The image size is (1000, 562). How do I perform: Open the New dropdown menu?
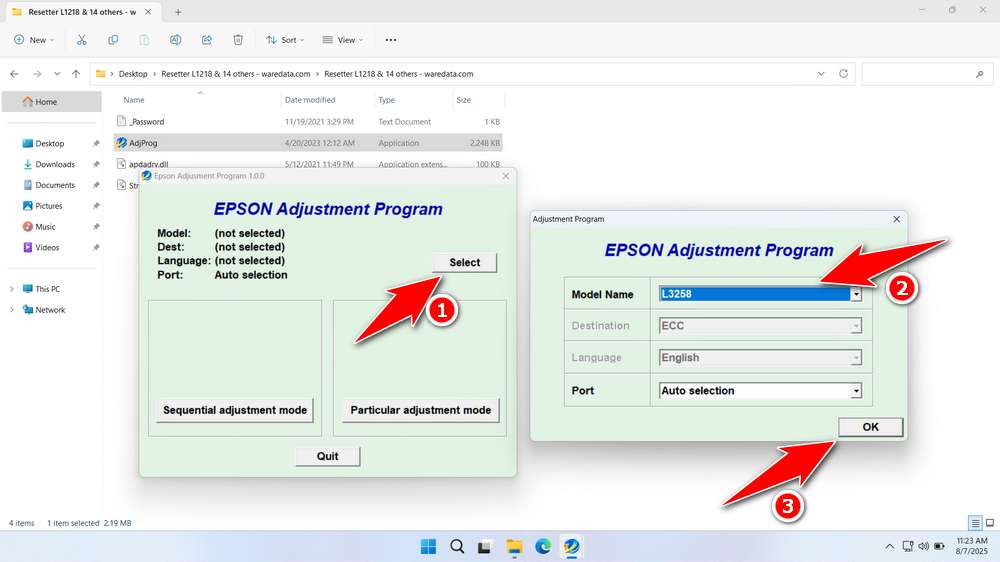[34, 40]
